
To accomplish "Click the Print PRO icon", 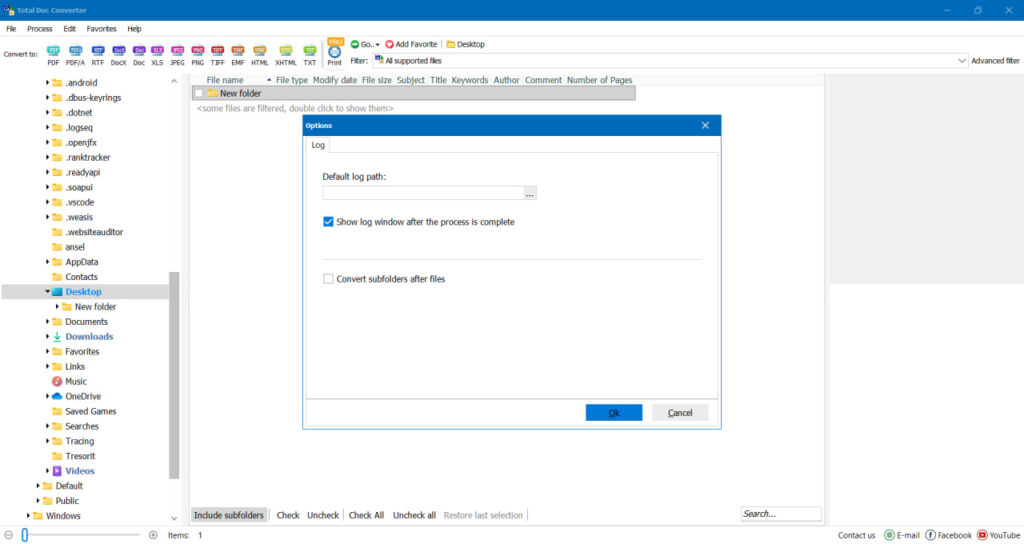I will (334, 52).
